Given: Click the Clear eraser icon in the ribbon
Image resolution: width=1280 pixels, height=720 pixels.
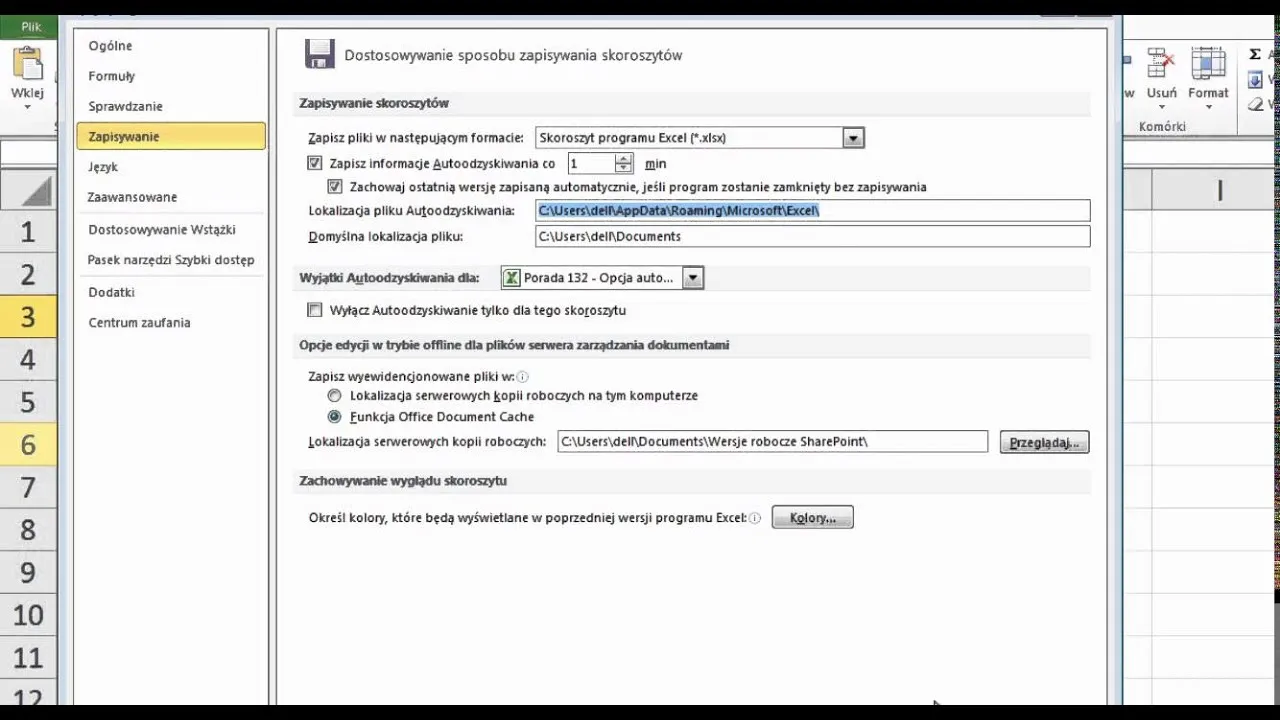Looking at the screenshot, I should coord(1256,104).
